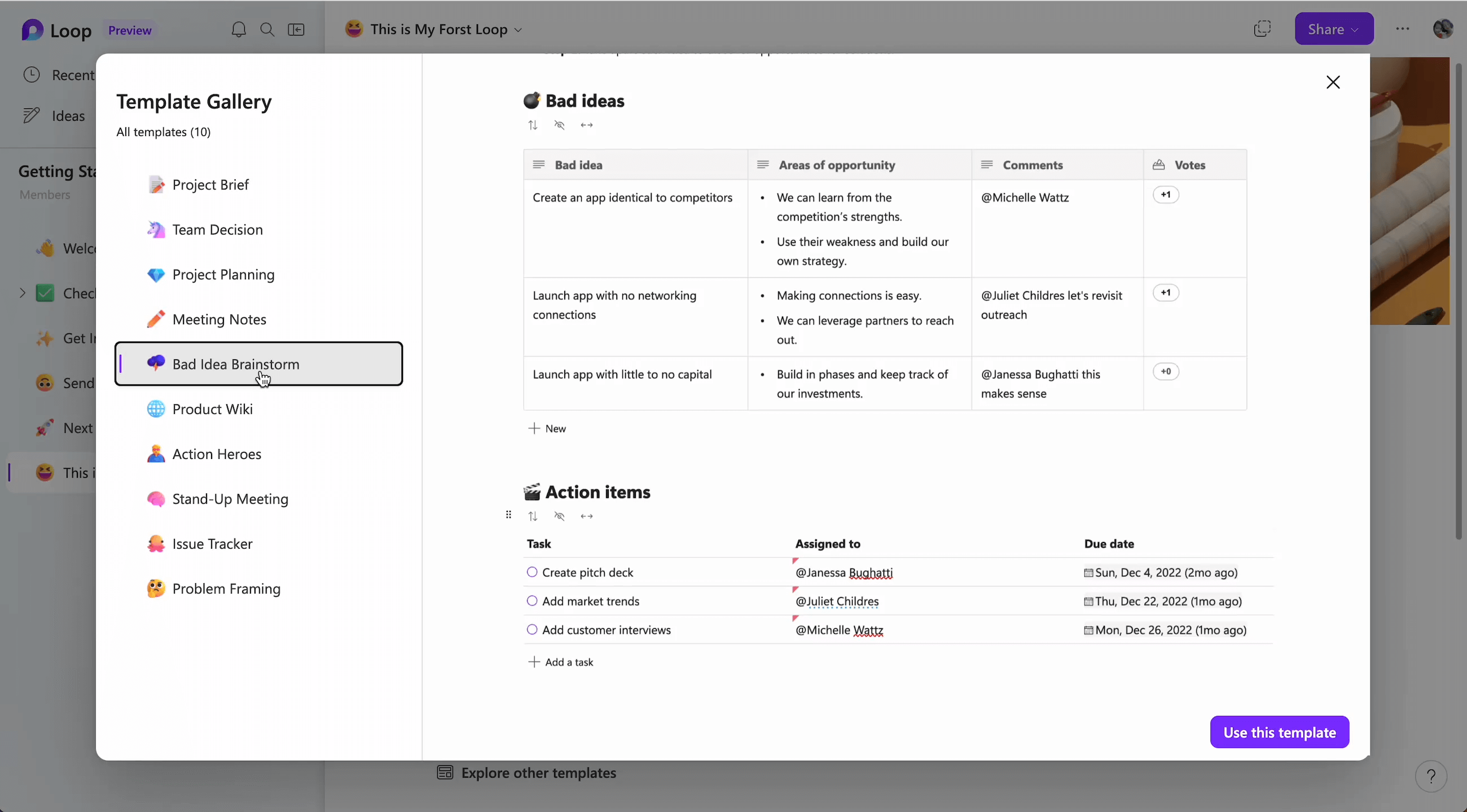Toggle column visibility with the eye-slash icon
Screen dimensions: 1467x812
coord(559,125)
